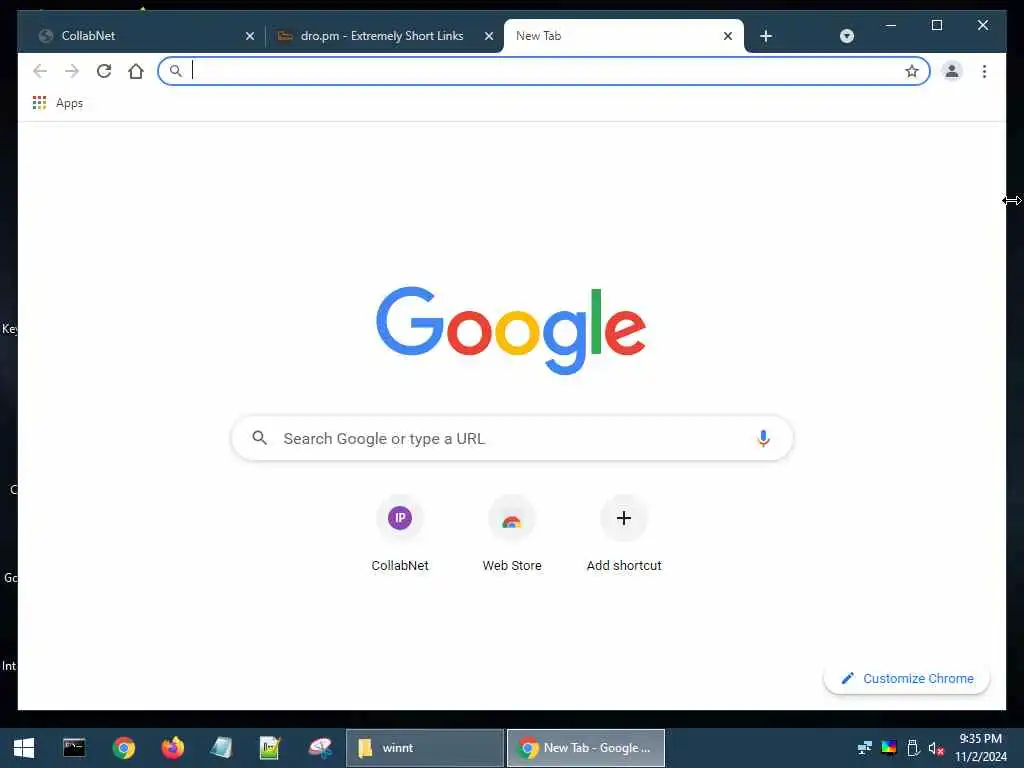
Task: Open the Windows Start menu
Action: click(24, 748)
